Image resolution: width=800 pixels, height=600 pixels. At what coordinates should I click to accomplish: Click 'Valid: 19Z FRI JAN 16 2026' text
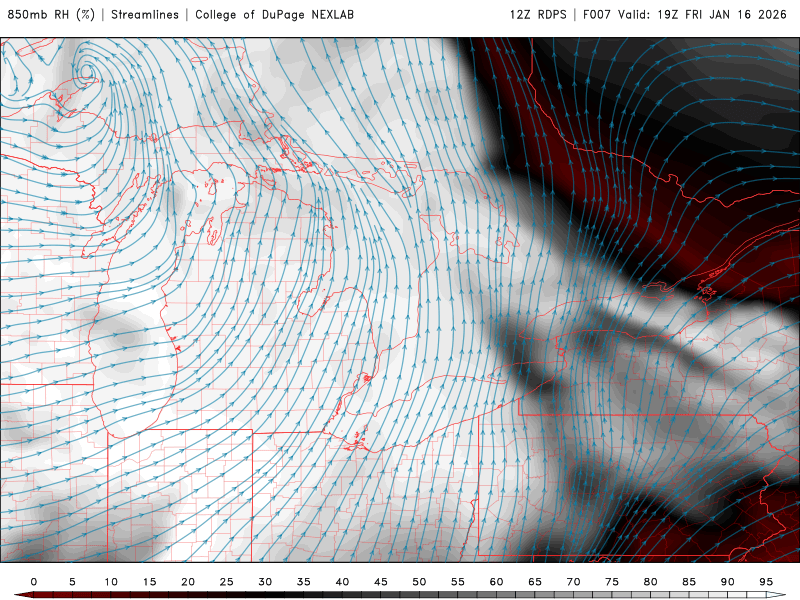703,14
